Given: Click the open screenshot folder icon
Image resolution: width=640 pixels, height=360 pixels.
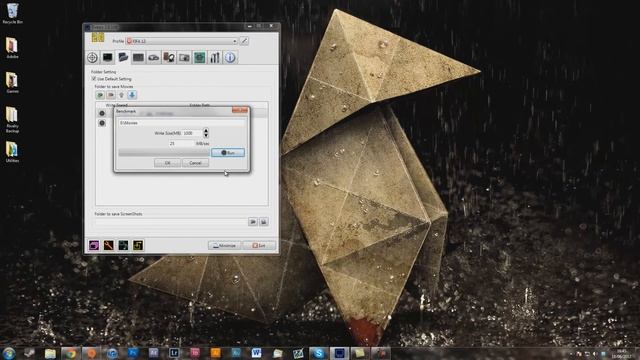Looking at the screenshot, I should 264,222.
